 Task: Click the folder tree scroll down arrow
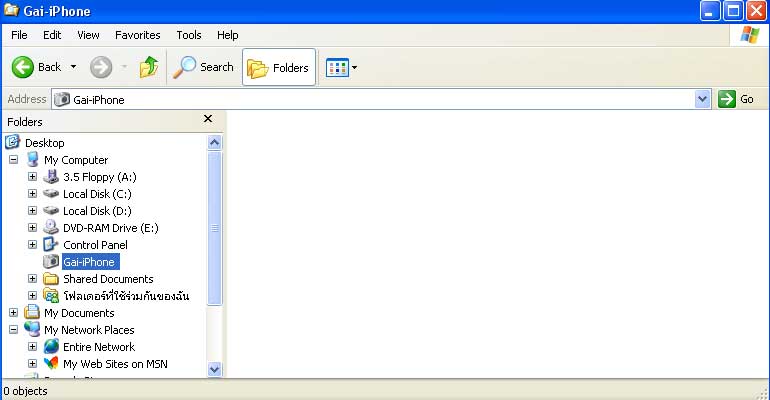pos(215,369)
